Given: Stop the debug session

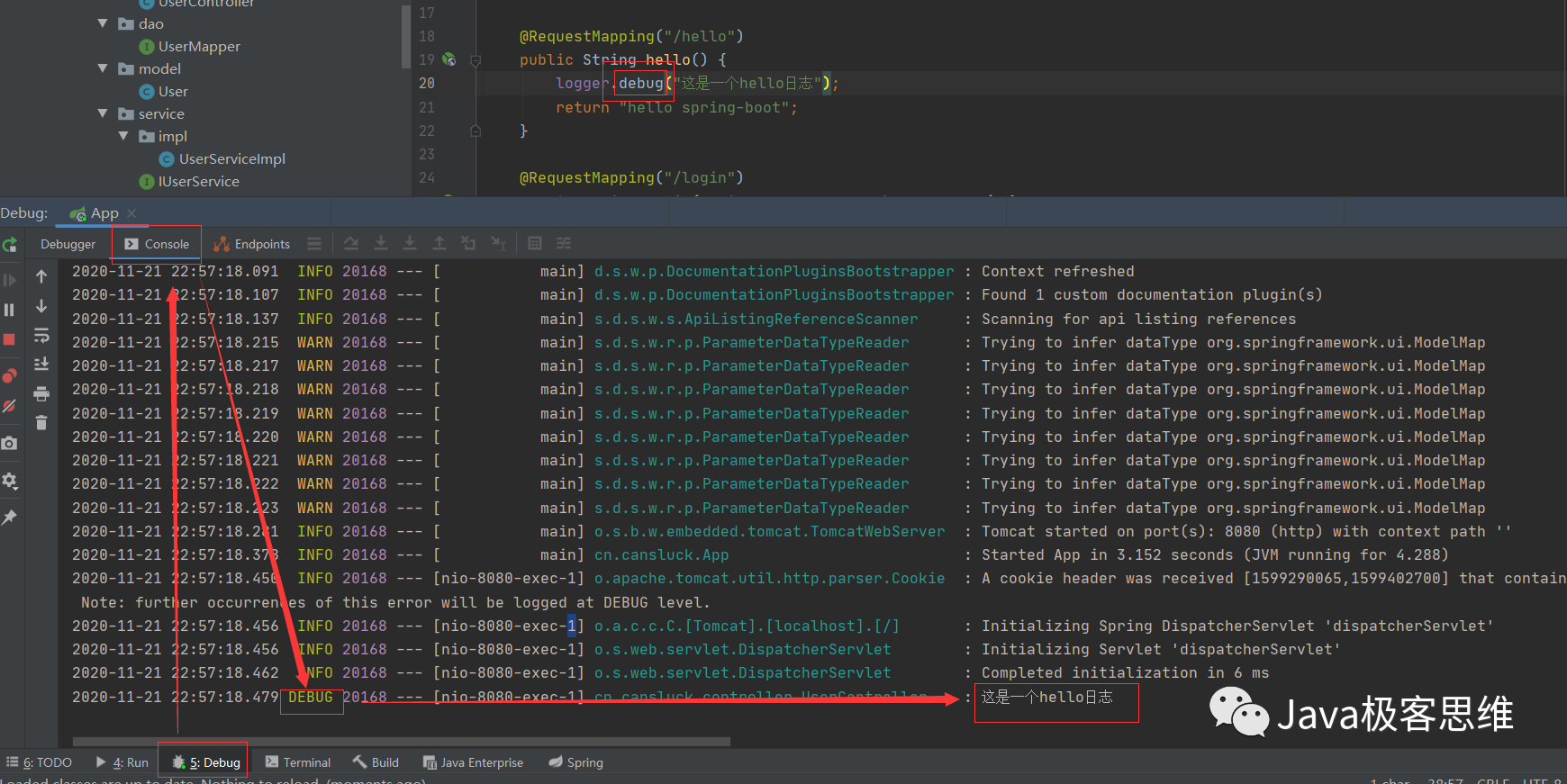Looking at the screenshot, I should (10, 339).
